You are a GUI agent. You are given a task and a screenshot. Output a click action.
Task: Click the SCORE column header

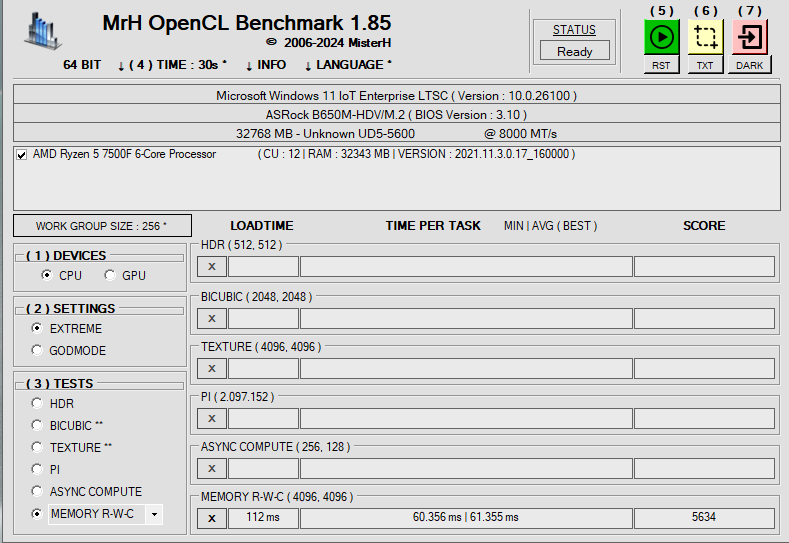point(704,226)
